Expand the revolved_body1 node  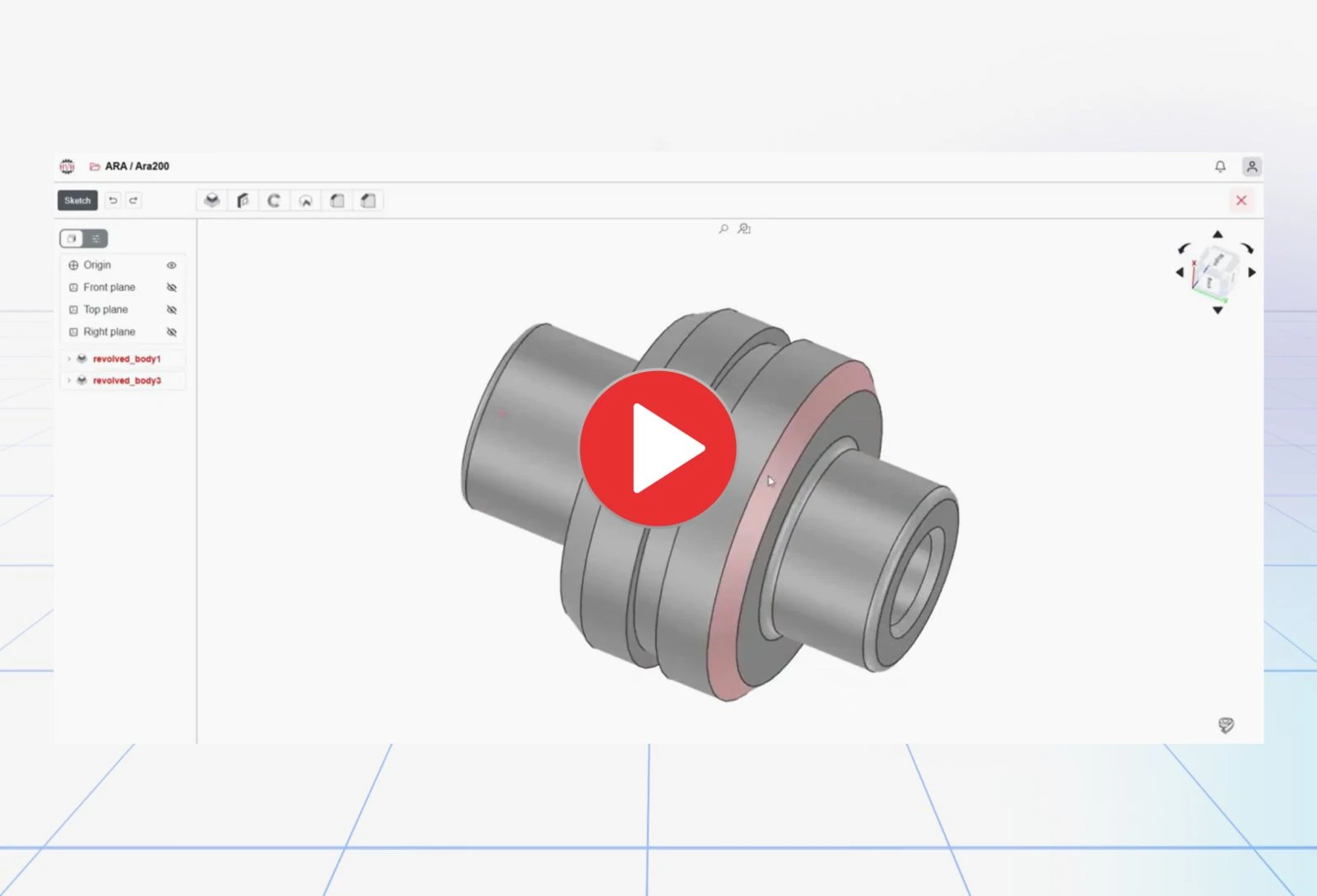(69, 359)
